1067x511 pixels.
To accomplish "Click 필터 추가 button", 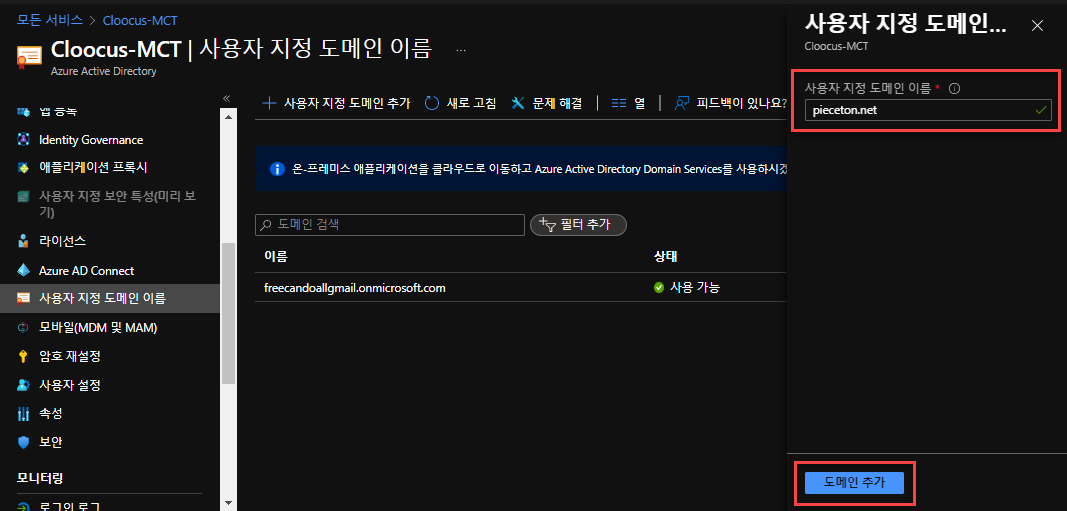I will [578, 225].
